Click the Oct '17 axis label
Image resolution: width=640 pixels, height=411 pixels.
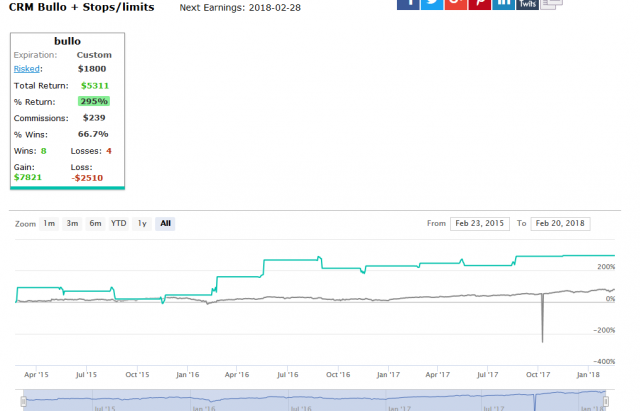click(x=538, y=375)
